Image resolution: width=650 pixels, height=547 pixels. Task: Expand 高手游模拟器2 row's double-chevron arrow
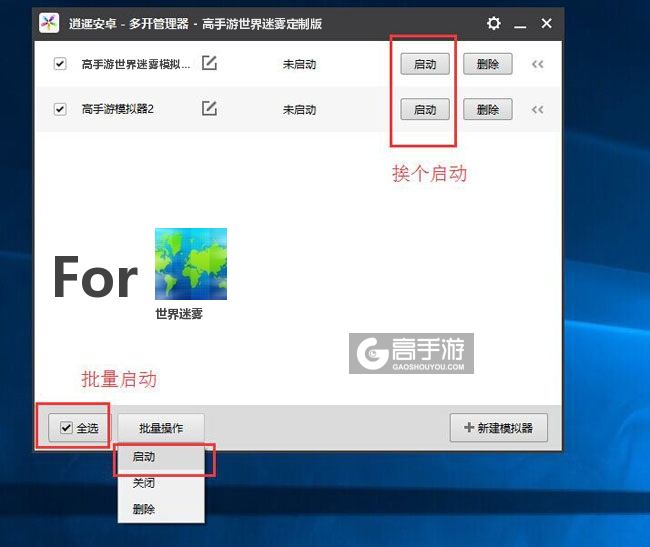pos(537,109)
